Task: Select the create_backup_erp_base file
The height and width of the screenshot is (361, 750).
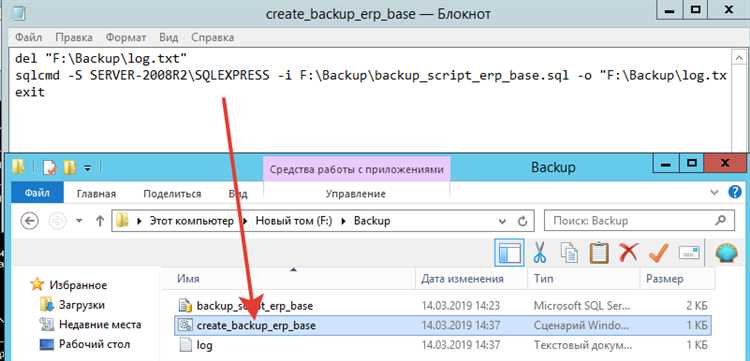Action: click(x=442, y=325)
